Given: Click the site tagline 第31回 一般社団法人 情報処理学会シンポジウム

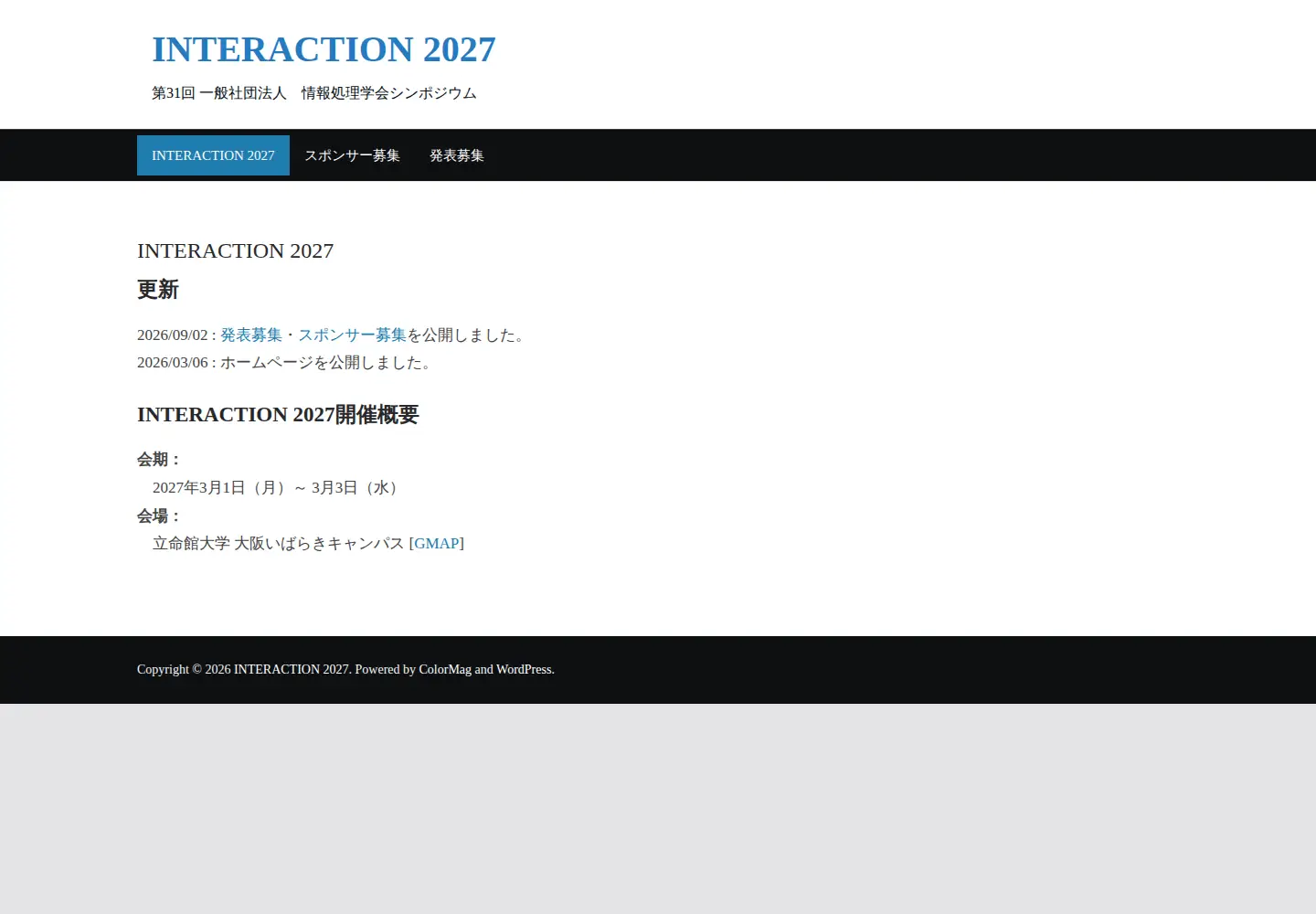Looking at the screenshot, I should tap(314, 93).
